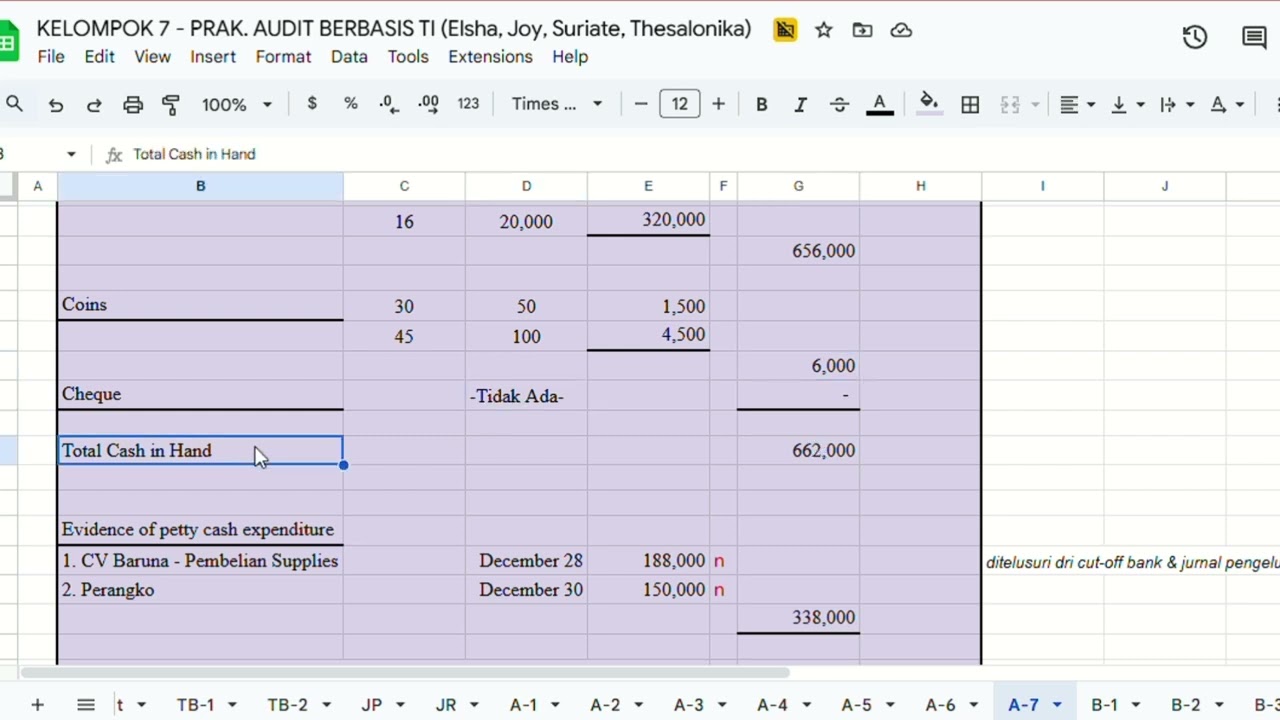
Task: Open more number formats 123 button
Action: [x=468, y=104]
